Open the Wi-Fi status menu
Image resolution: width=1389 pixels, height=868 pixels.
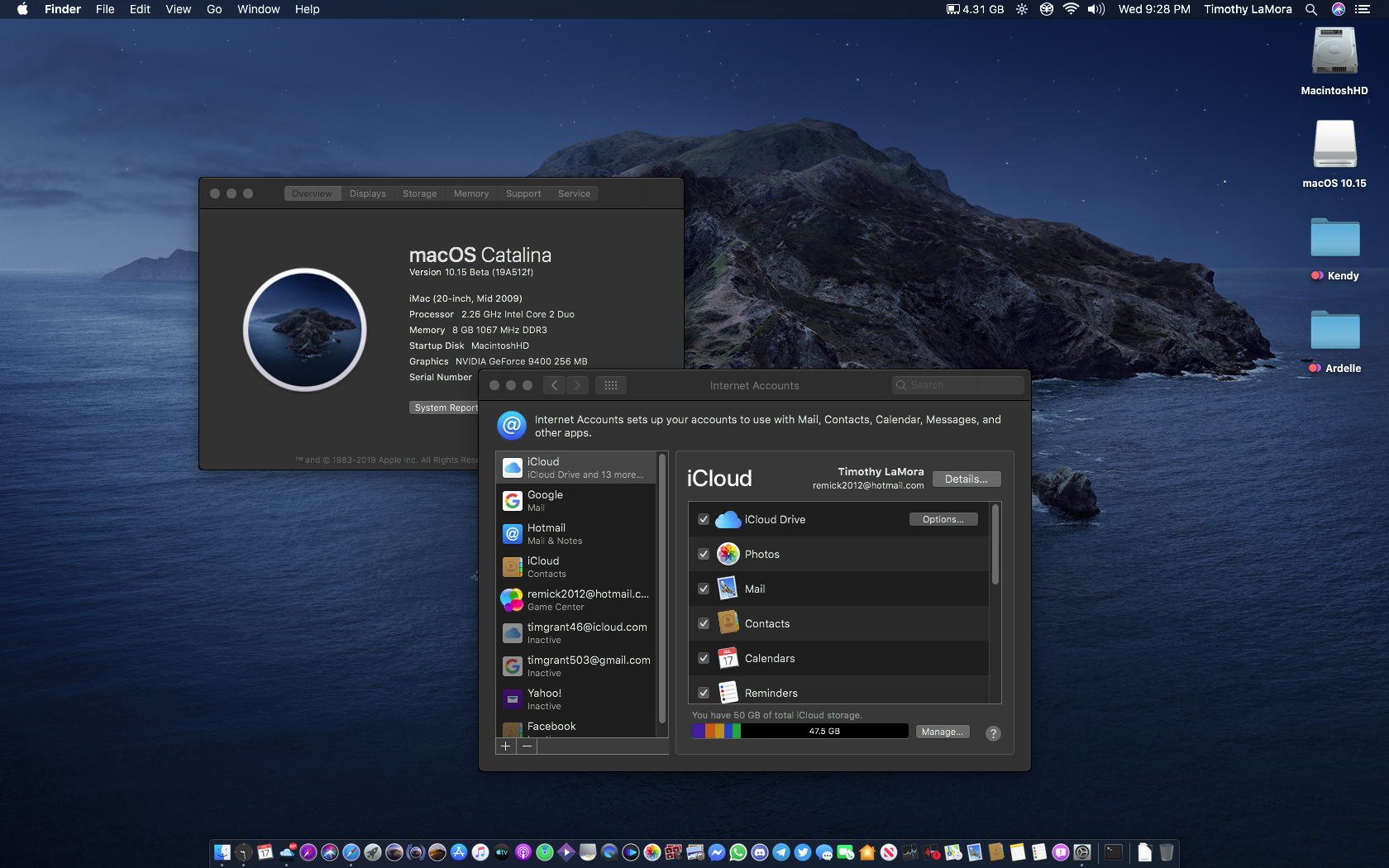click(1071, 9)
